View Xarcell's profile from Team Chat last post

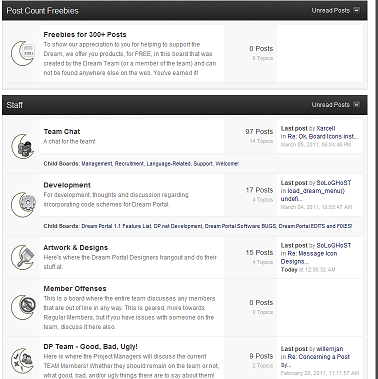click(x=326, y=128)
